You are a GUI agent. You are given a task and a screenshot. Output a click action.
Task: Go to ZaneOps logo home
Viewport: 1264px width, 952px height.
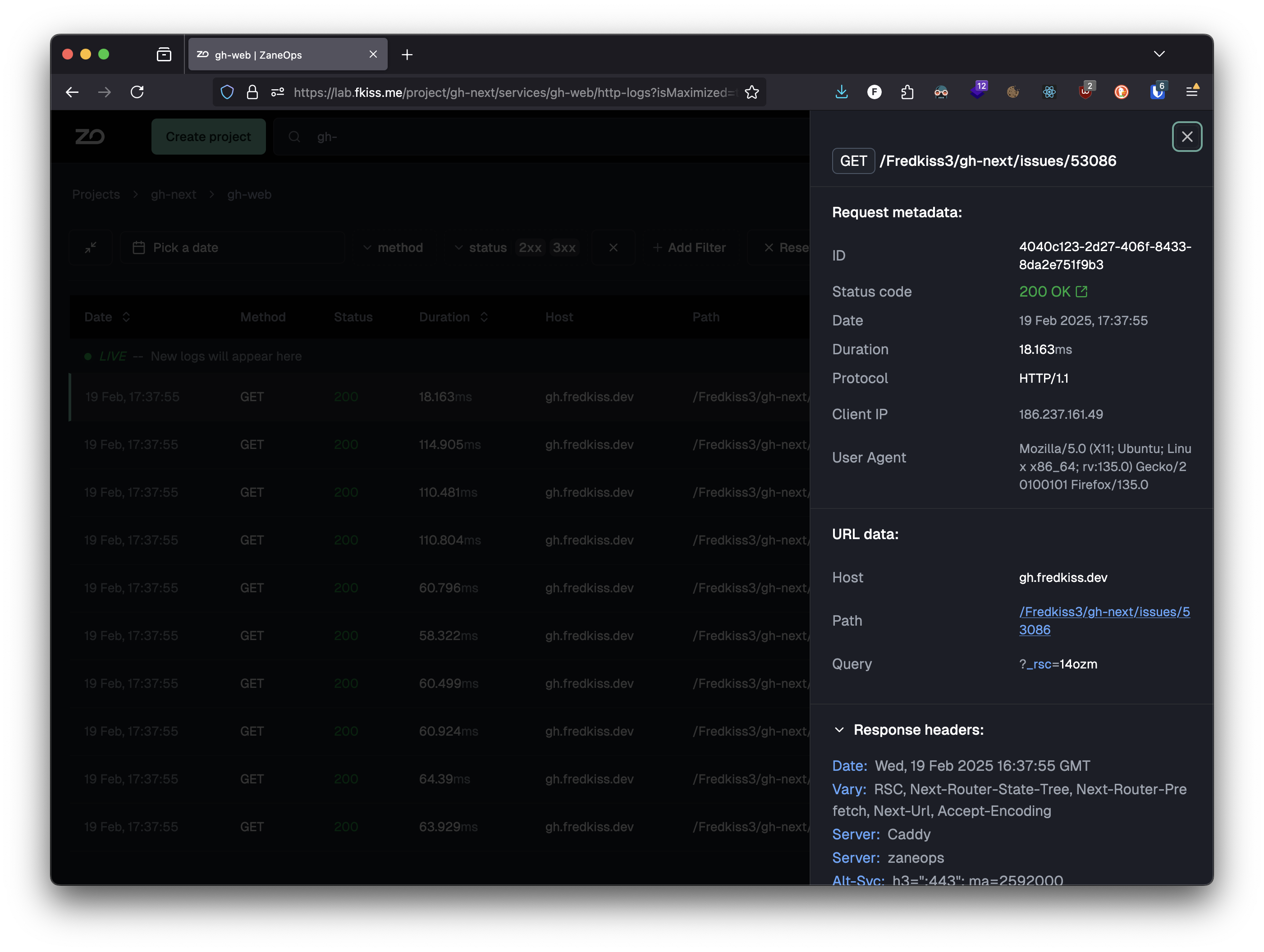pyautogui.click(x=90, y=137)
